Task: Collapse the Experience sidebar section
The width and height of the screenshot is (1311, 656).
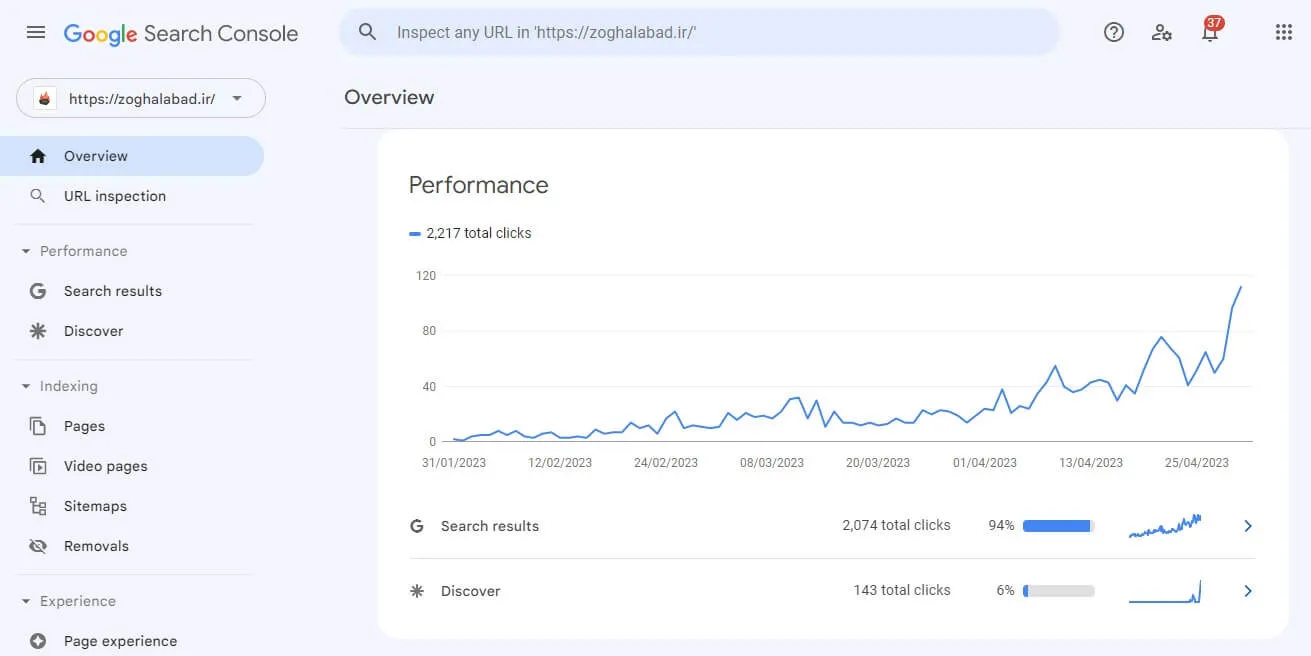Action: [x=26, y=601]
